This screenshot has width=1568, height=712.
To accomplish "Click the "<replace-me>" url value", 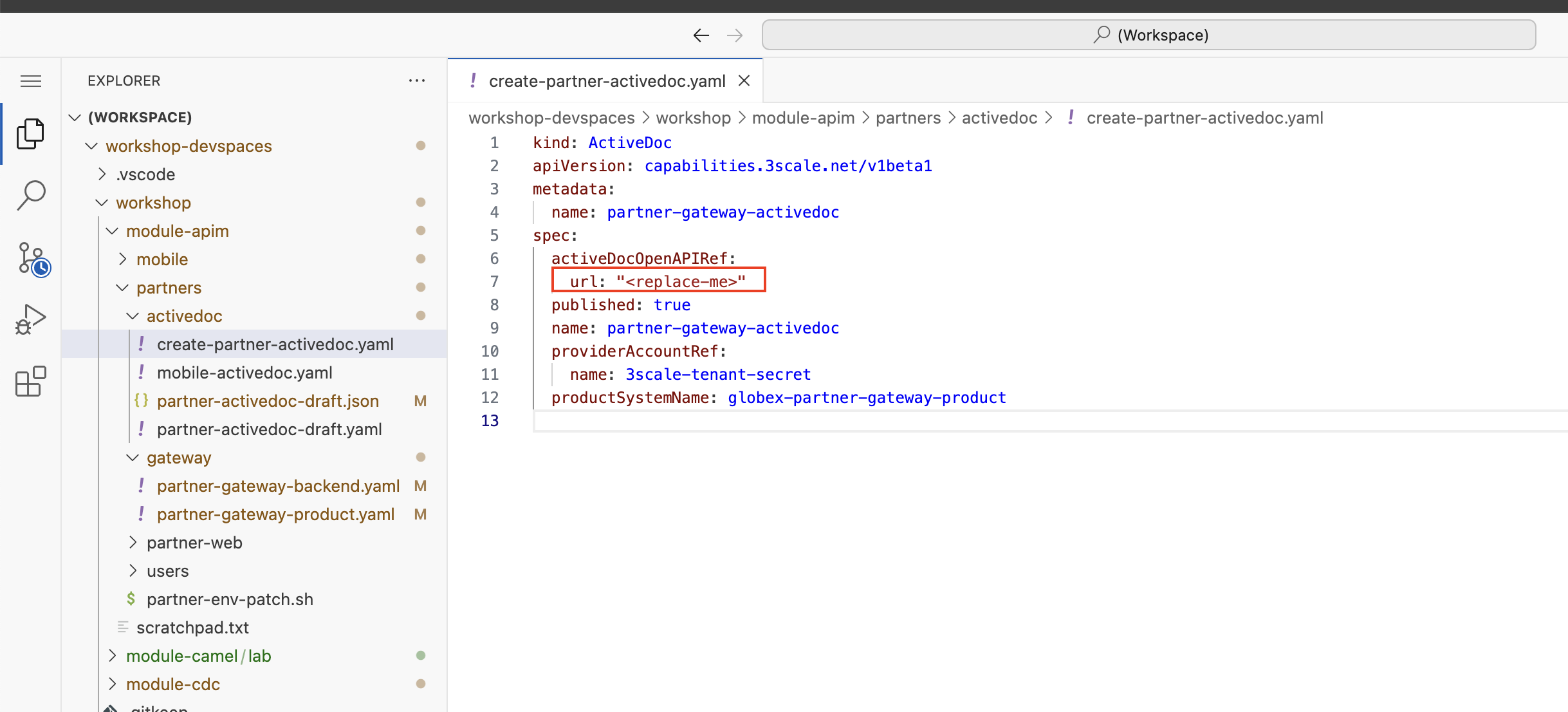I will [x=681, y=282].
